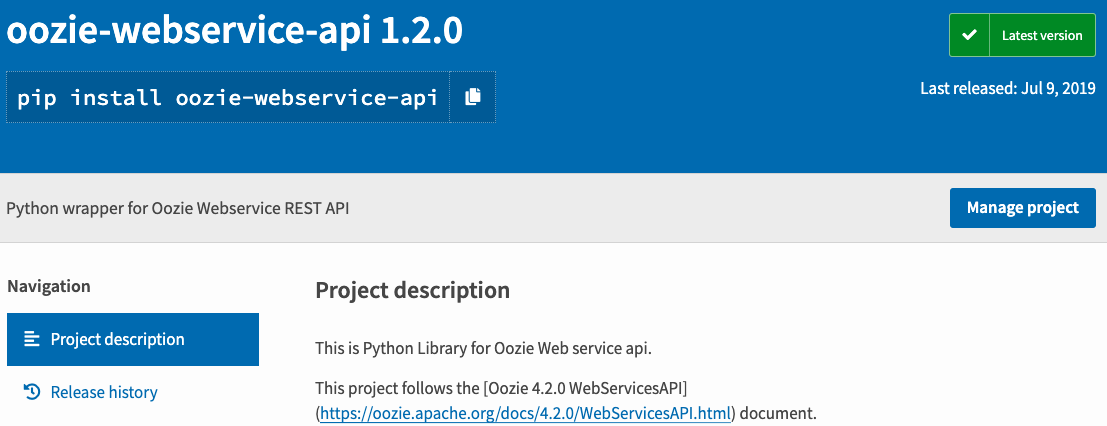Open Manage project

click(x=1022, y=208)
